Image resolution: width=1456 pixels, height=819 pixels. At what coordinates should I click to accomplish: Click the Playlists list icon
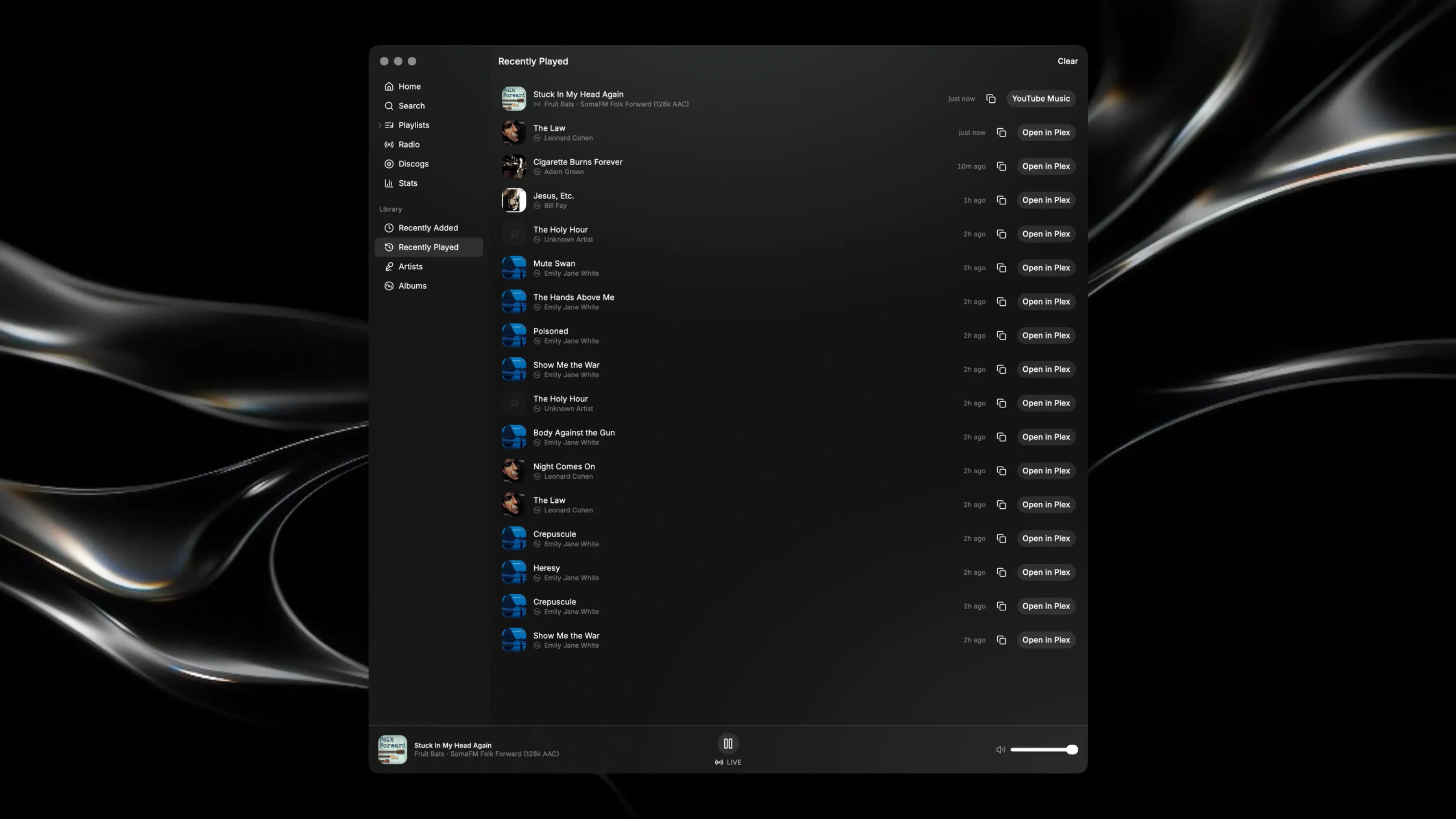coord(389,126)
